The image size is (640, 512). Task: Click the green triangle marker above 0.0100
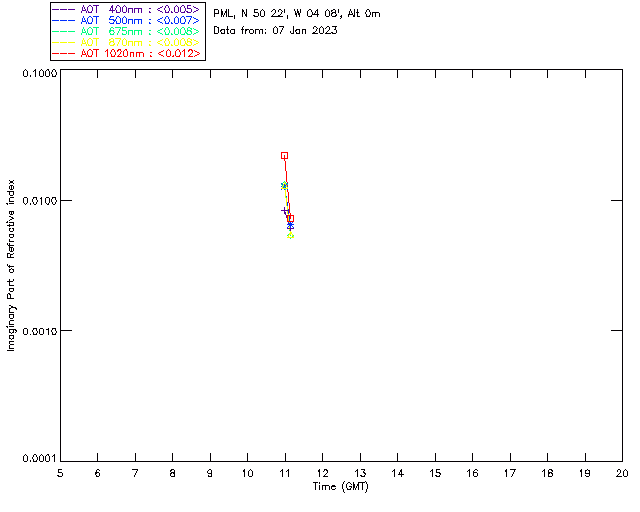coord(284,185)
